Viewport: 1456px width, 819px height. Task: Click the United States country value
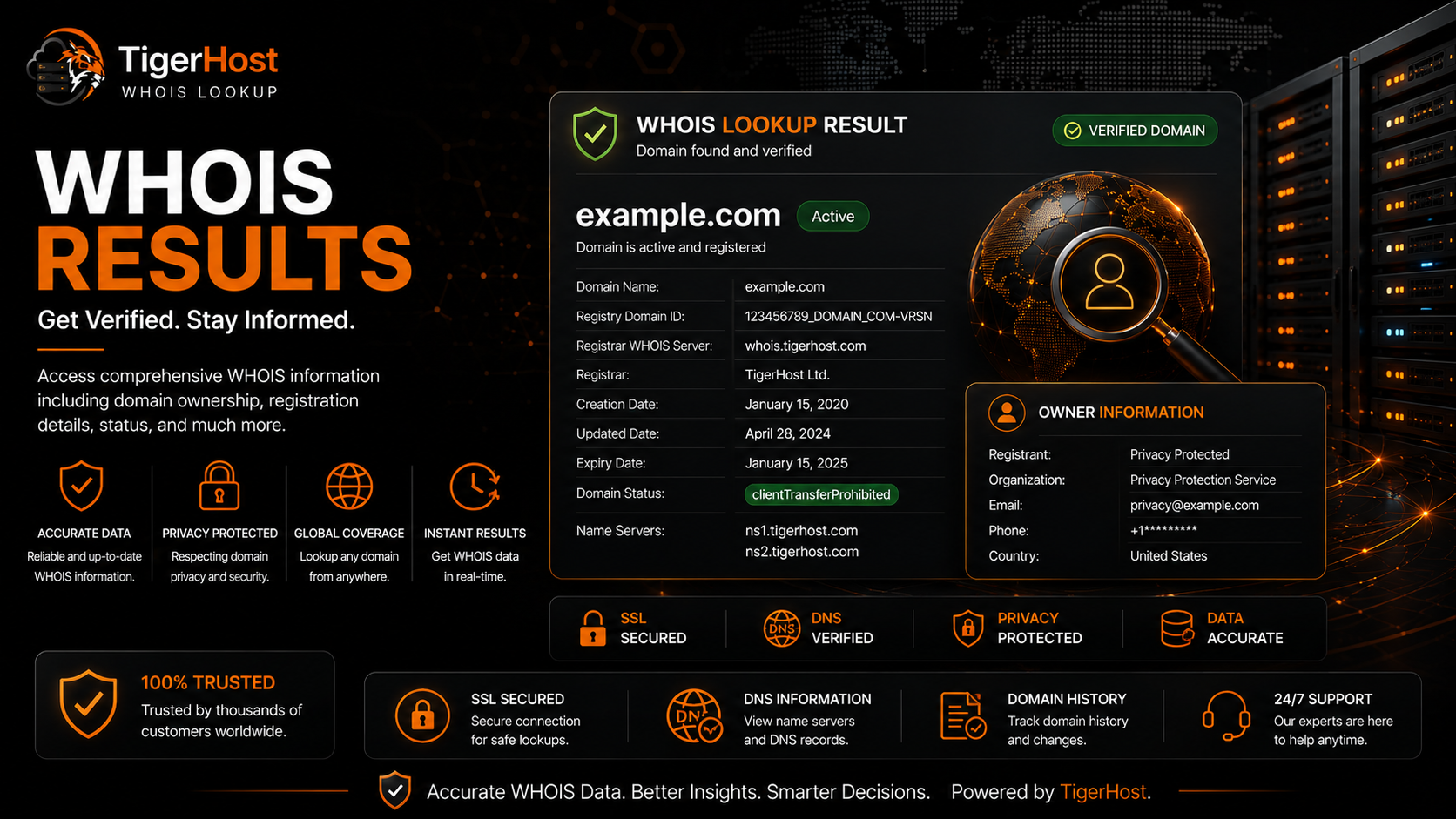[1169, 556]
